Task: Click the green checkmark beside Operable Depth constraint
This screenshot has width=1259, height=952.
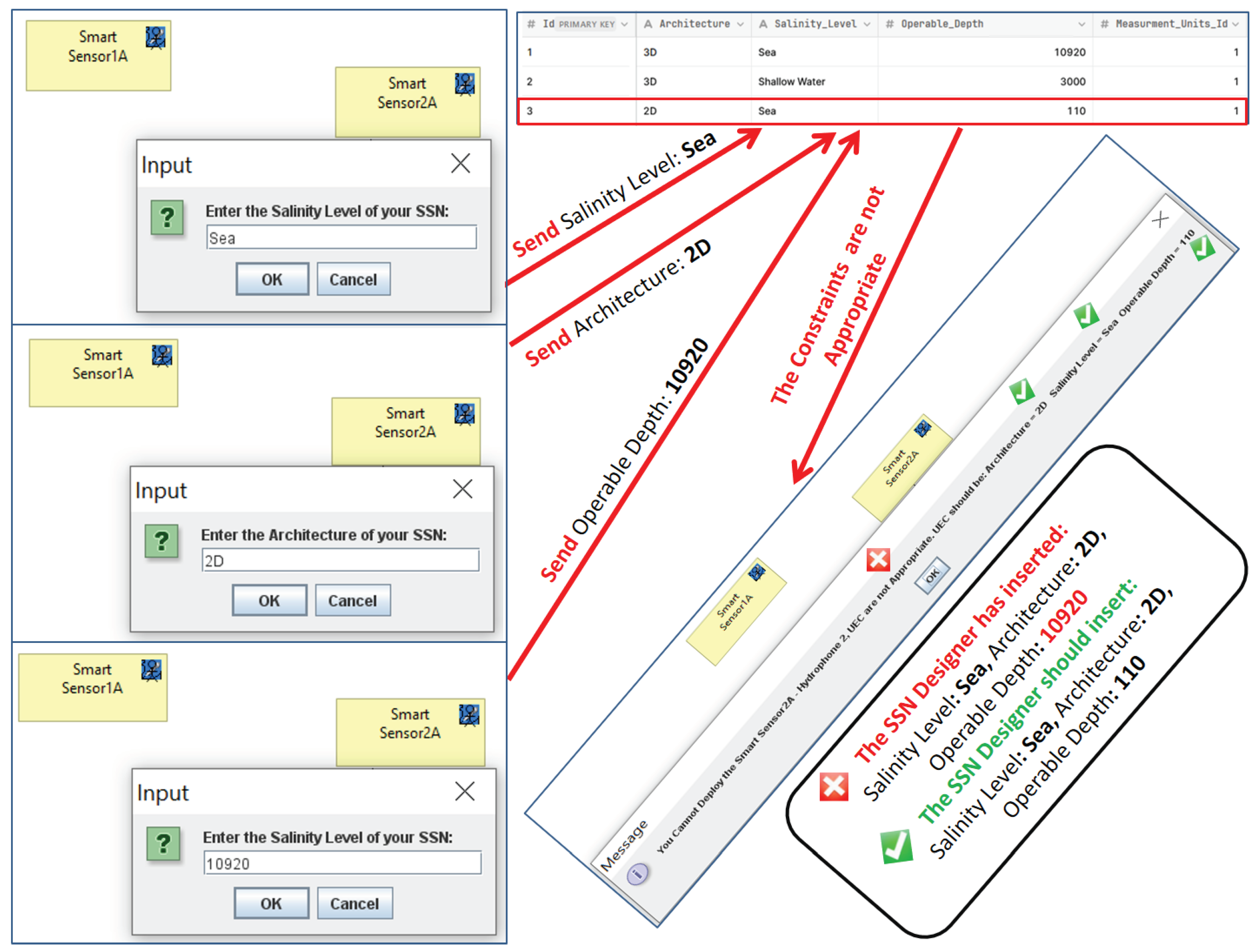Action: [x=1202, y=247]
